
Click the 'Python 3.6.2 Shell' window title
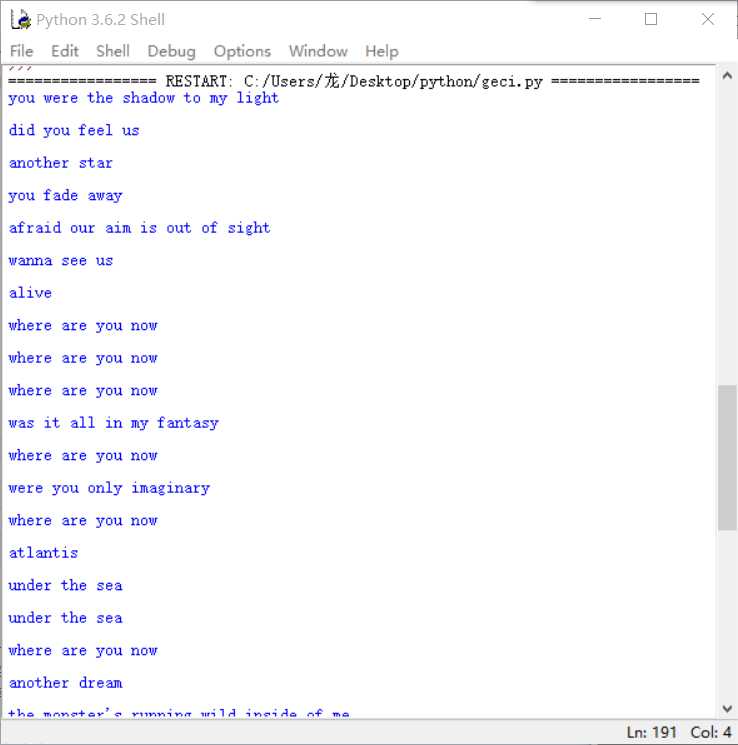click(101, 20)
